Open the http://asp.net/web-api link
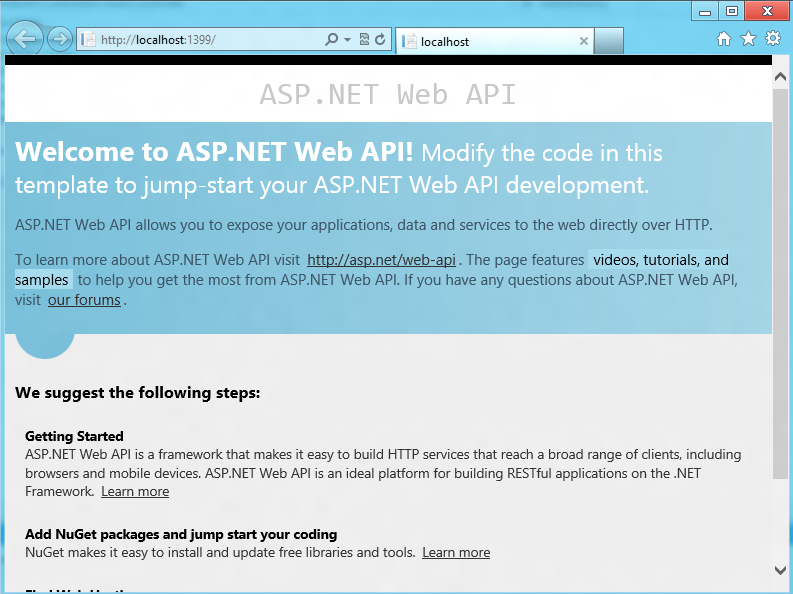 tap(381, 260)
